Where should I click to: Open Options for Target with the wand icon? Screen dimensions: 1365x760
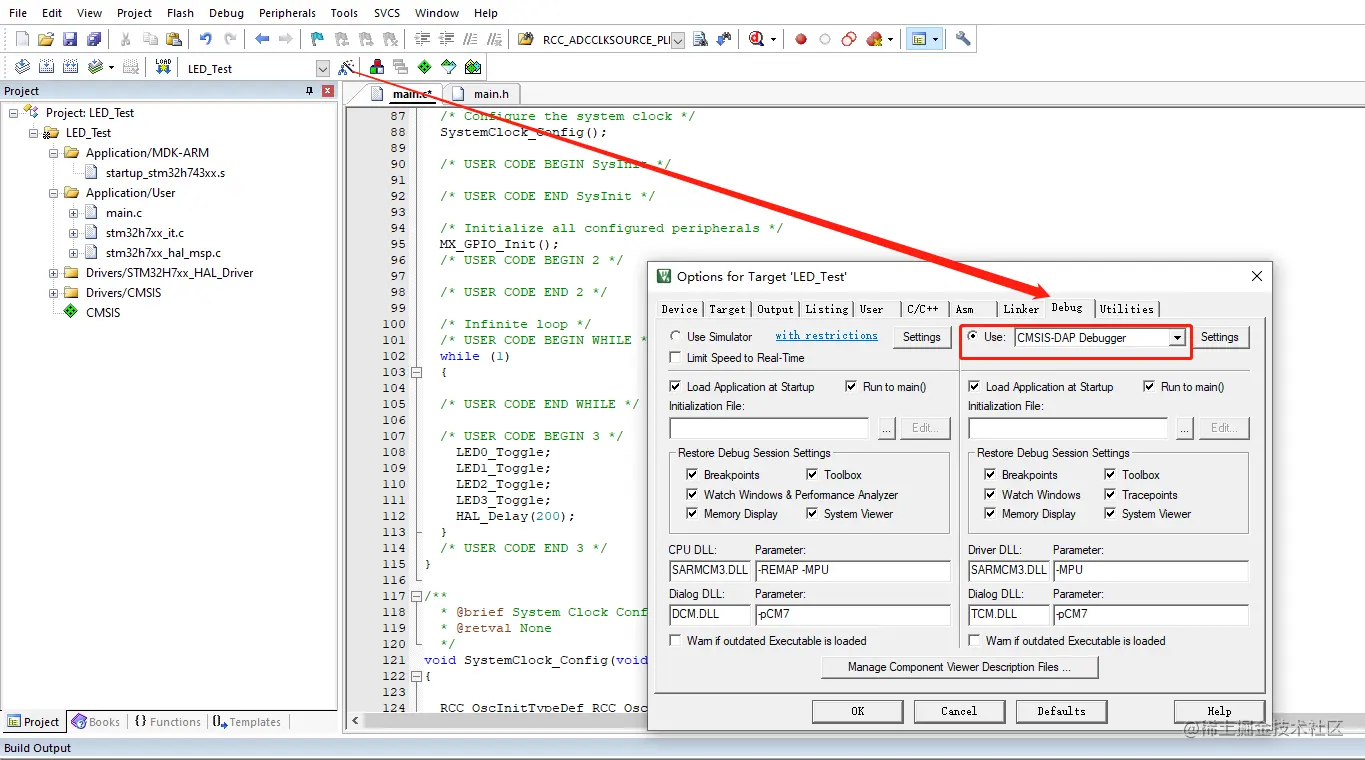tap(346, 67)
